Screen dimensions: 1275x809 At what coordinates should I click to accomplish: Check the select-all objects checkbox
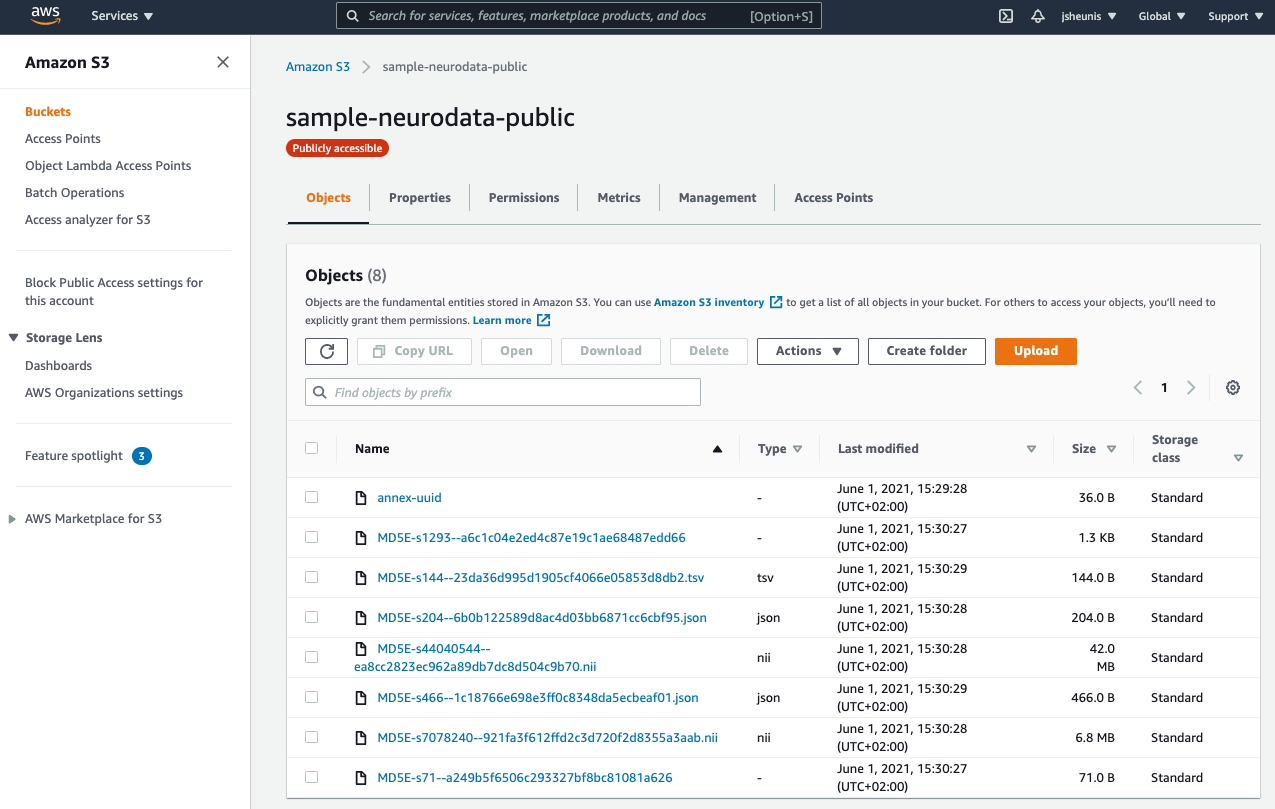[311, 448]
